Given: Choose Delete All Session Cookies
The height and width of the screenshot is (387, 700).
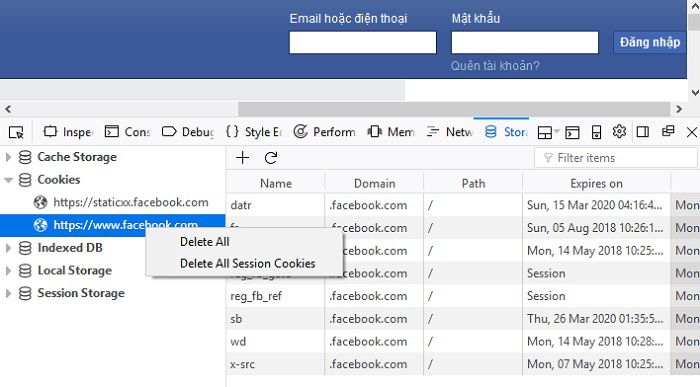Looking at the screenshot, I should (247, 263).
